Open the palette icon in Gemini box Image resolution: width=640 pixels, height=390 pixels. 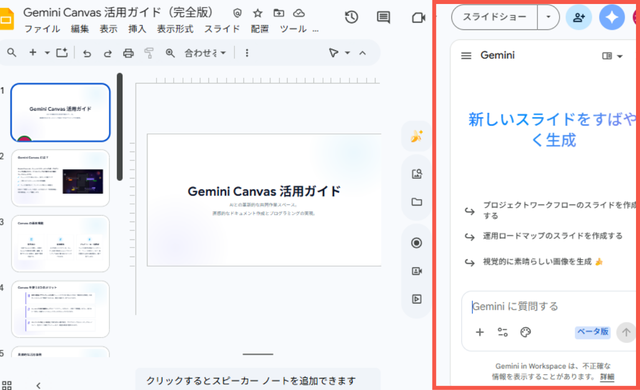tap(525, 332)
